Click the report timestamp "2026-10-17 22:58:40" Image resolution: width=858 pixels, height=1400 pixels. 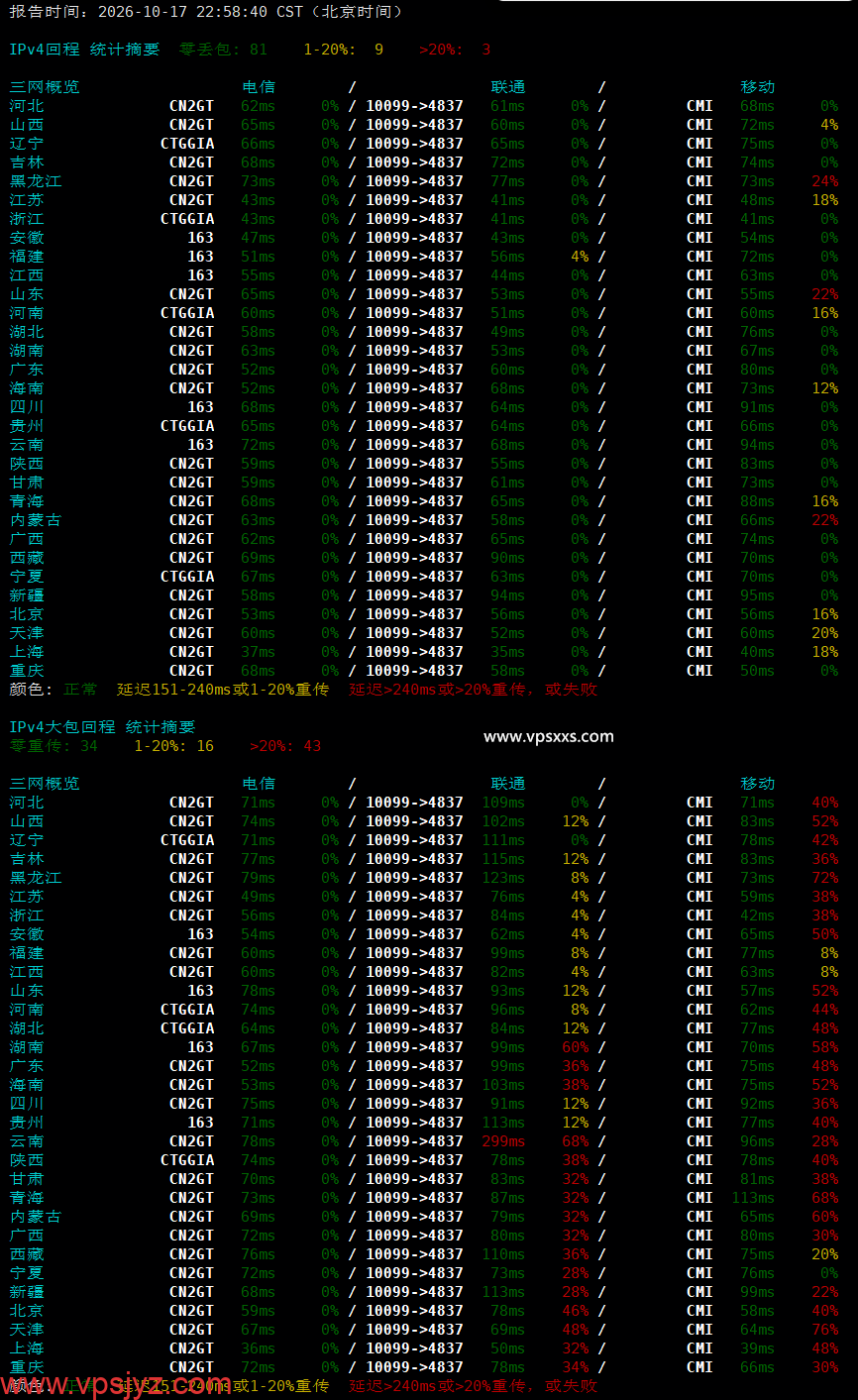(182, 12)
